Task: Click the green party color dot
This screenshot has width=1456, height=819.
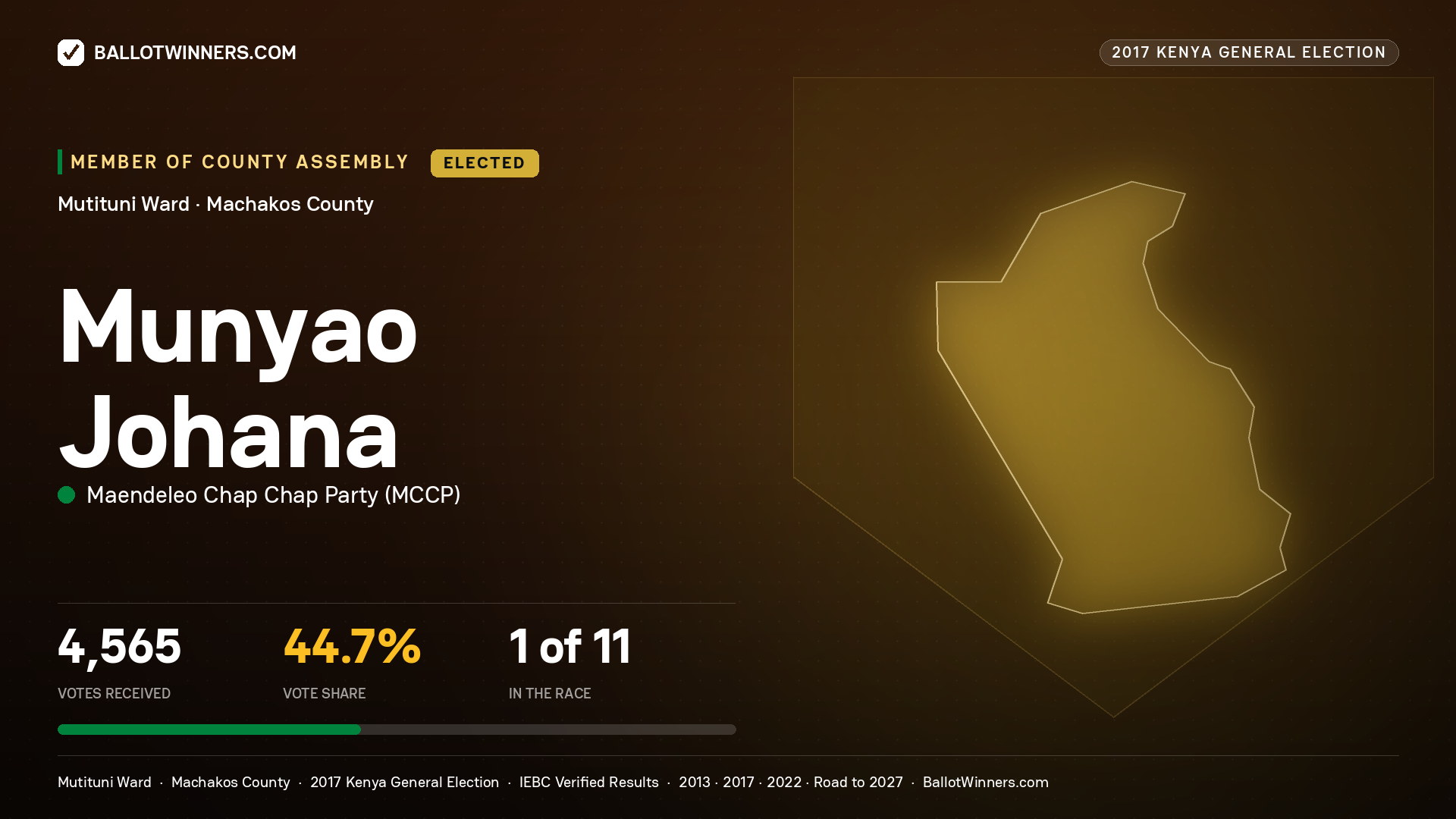Action: 67,495
